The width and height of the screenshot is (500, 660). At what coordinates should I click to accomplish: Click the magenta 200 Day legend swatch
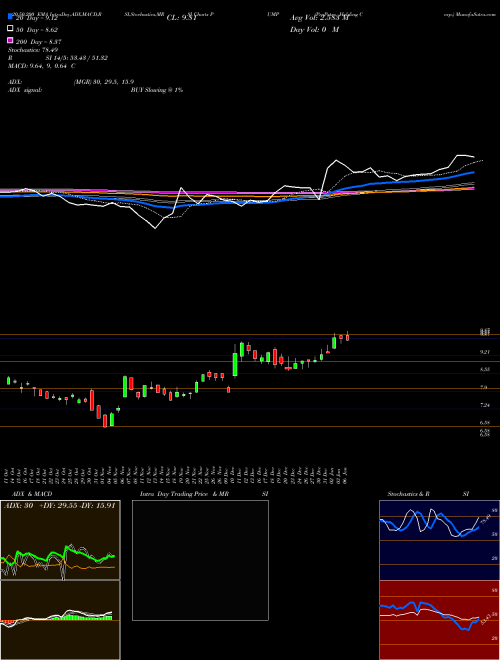point(10,40)
